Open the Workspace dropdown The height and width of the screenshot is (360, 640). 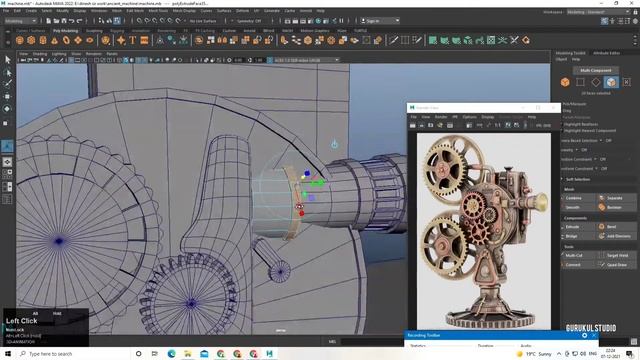click(x=598, y=12)
